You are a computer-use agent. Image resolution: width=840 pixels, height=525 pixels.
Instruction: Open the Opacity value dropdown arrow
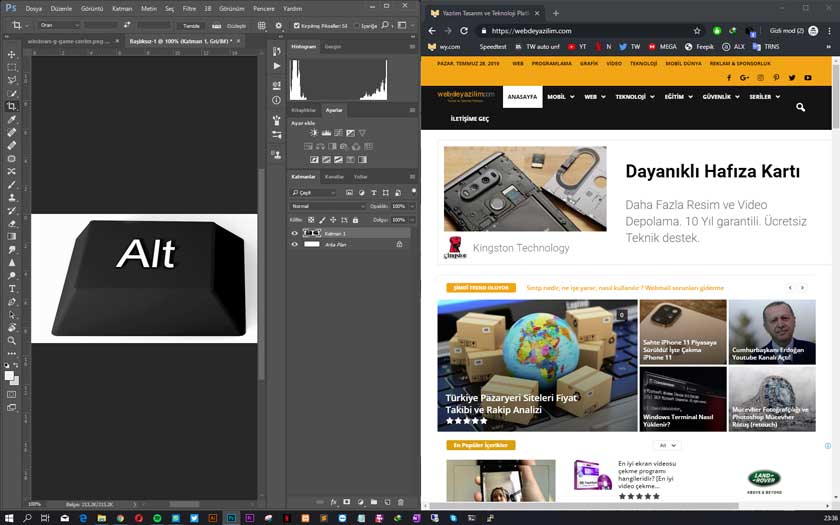[x=412, y=206]
